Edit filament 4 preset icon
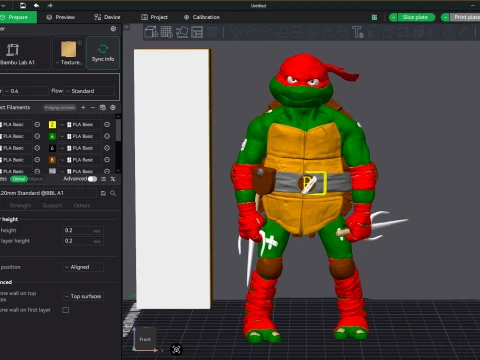Image resolution: width=480 pixels, height=360 pixels. (x=107, y=136)
